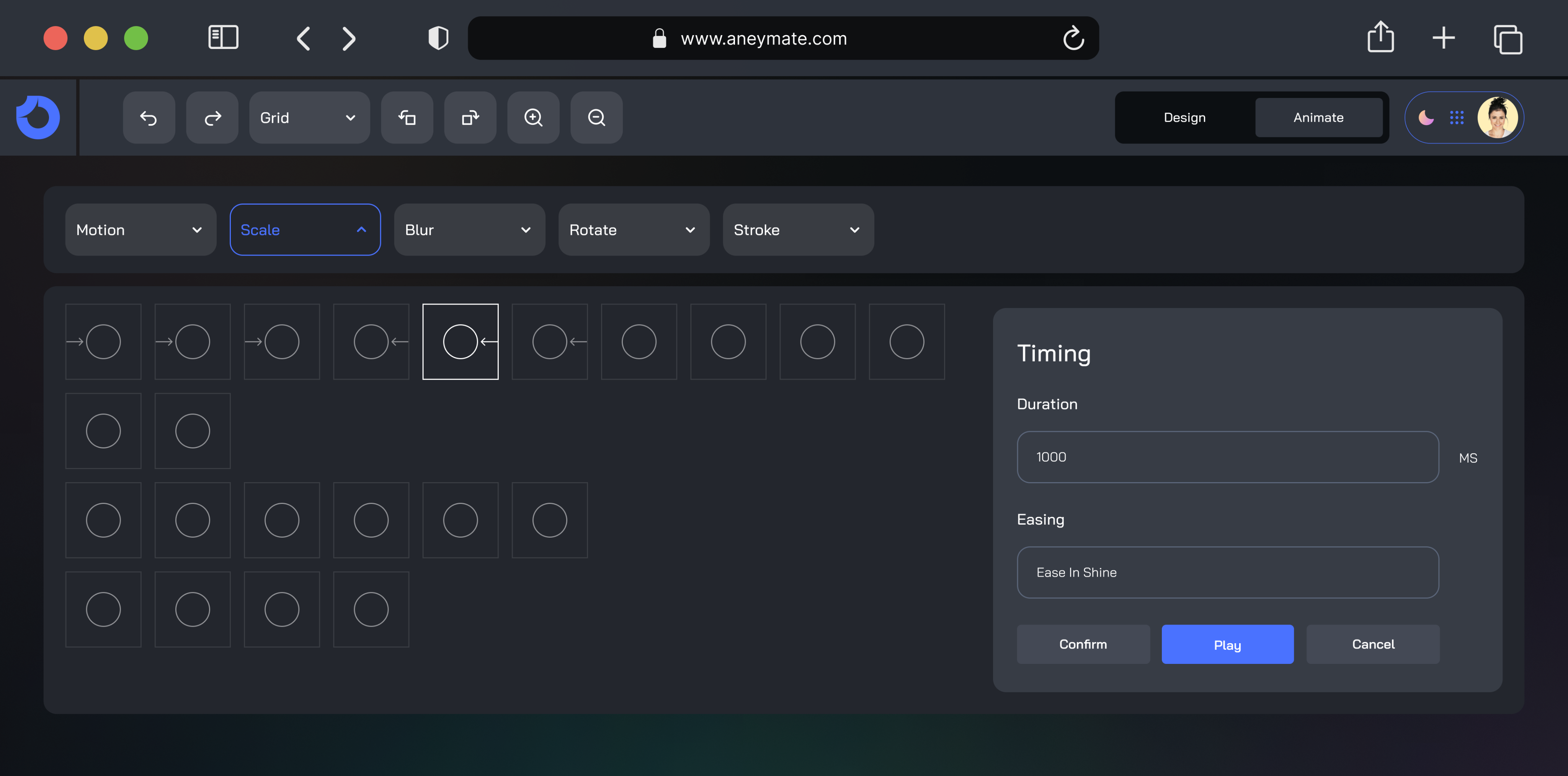1568x776 pixels.
Task: Switch to Animate mode
Action: tap(1318, 117)
